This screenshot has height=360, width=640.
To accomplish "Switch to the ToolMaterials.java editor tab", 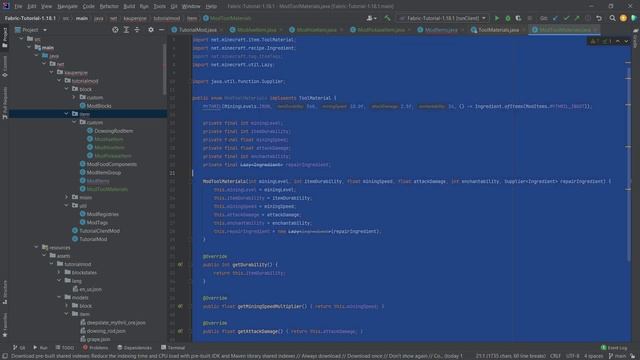I will click(499, 30).
